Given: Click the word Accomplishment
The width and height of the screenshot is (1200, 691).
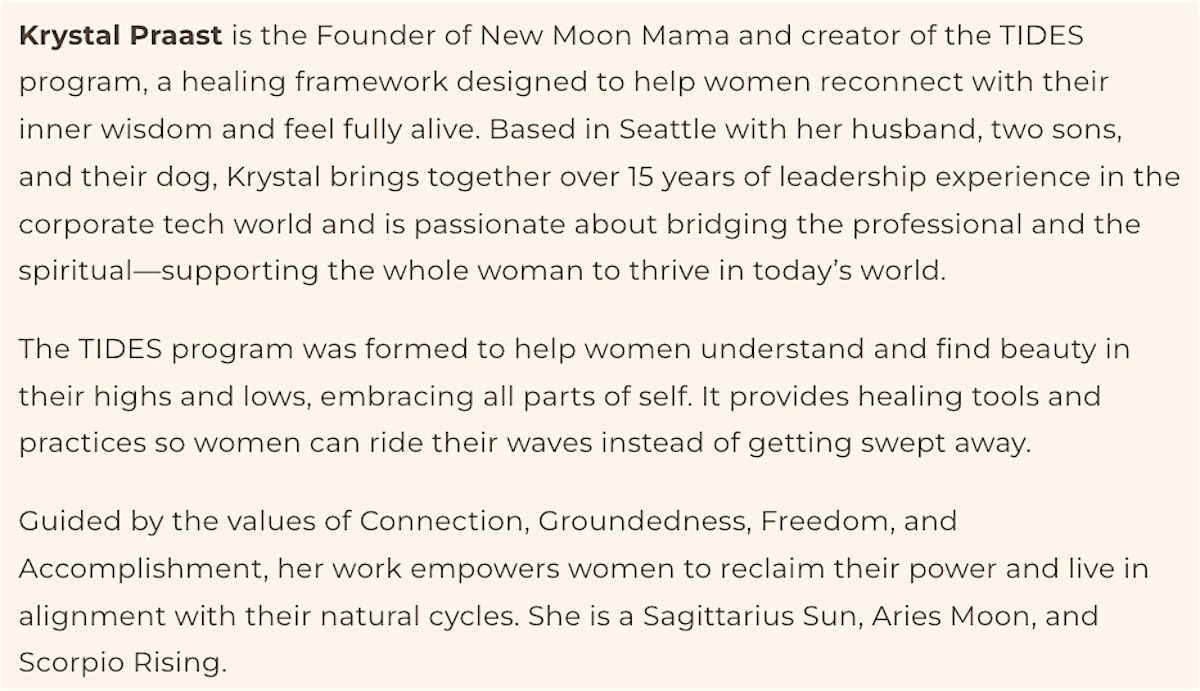Looking at the screenshot, I should point(142,569).
